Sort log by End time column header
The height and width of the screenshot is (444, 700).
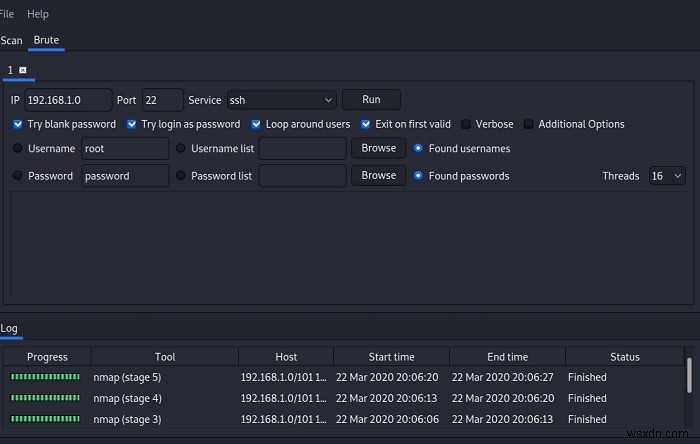[507, 357]
